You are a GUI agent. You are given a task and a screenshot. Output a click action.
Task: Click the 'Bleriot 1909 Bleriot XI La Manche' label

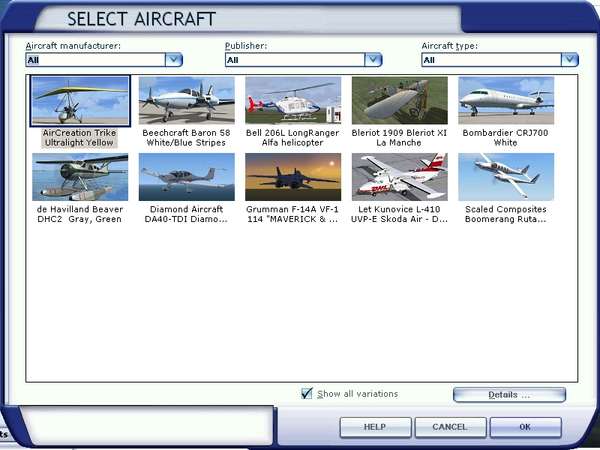(x=399, y=138)
